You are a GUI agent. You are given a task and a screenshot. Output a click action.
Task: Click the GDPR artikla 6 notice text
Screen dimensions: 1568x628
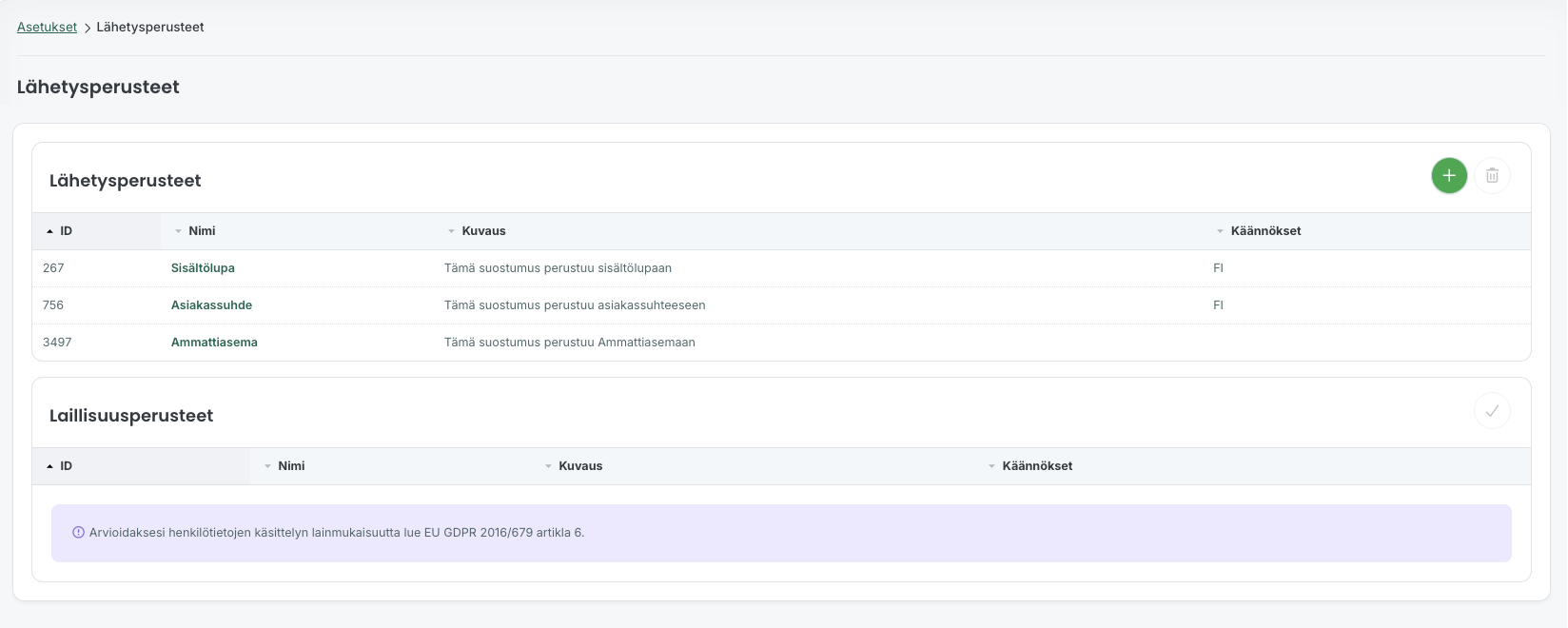[x=337, y=533]
